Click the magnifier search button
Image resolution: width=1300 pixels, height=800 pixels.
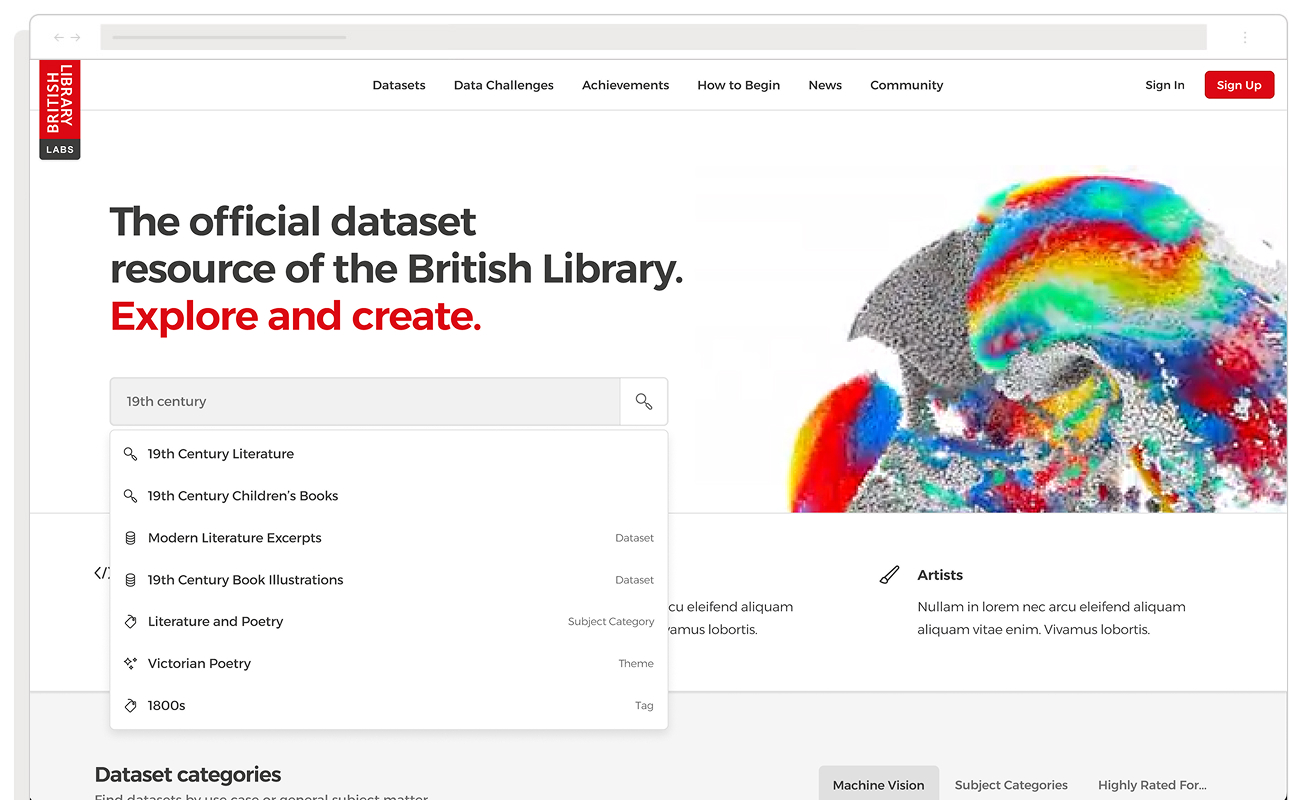(x=644, y=402)
